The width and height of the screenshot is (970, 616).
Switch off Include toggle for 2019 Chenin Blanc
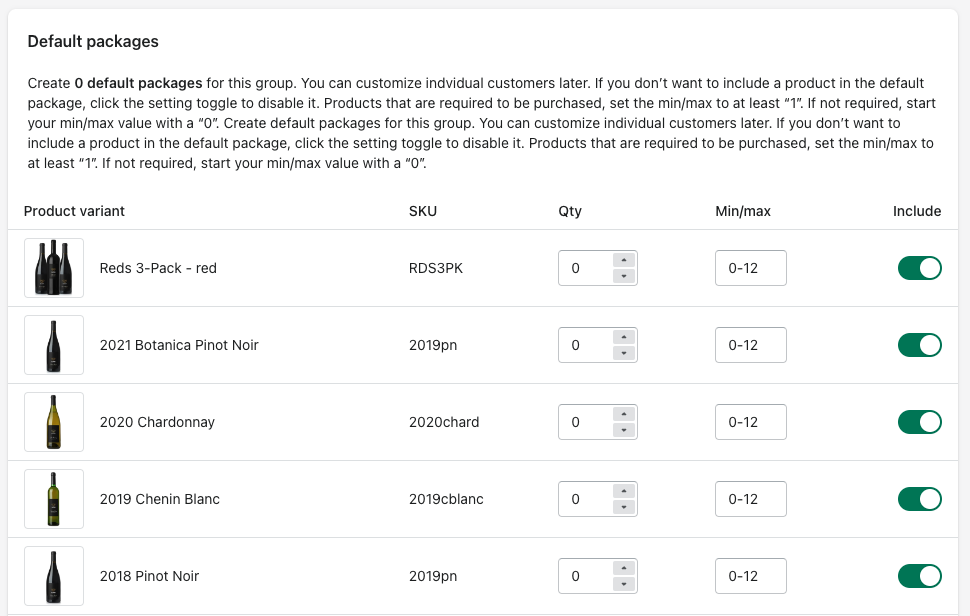point(919,499)
